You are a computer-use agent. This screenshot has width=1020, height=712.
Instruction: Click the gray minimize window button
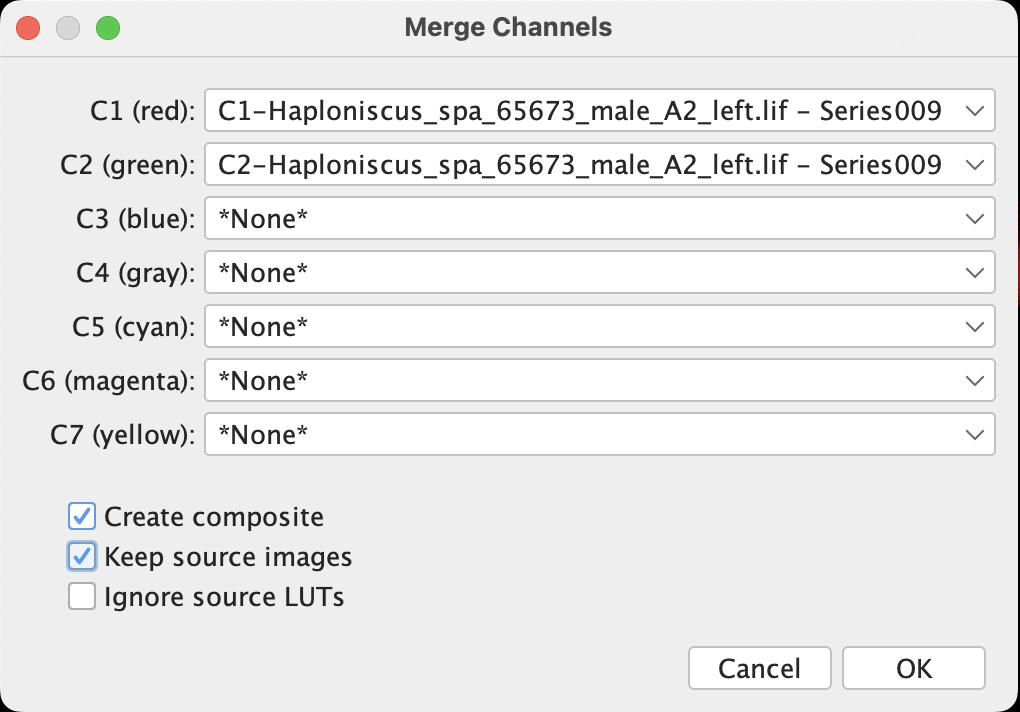[68, 28]
